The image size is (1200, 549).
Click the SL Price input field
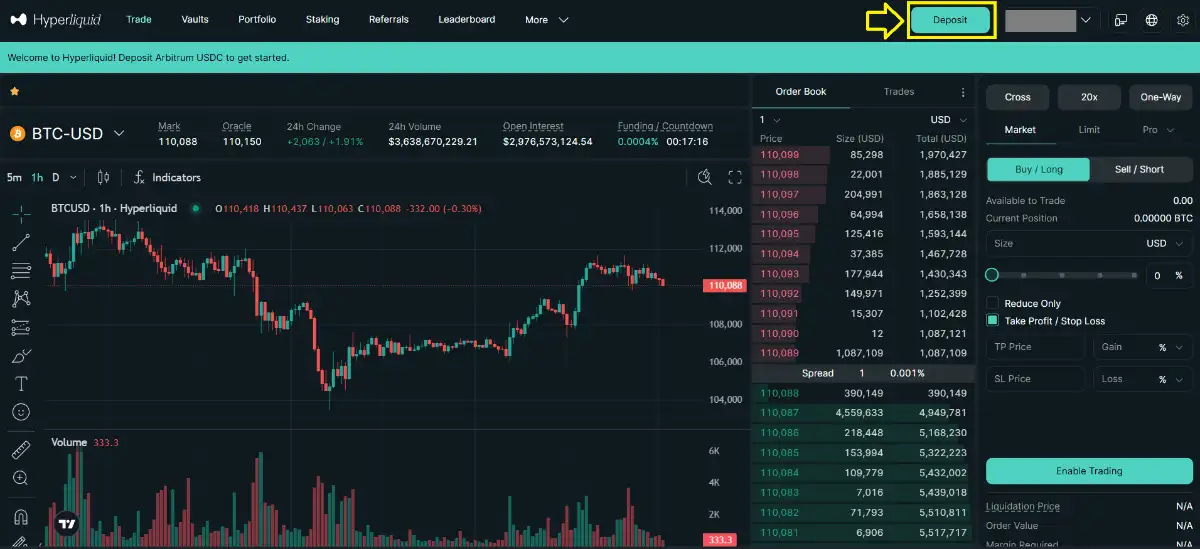[1035, 379]
